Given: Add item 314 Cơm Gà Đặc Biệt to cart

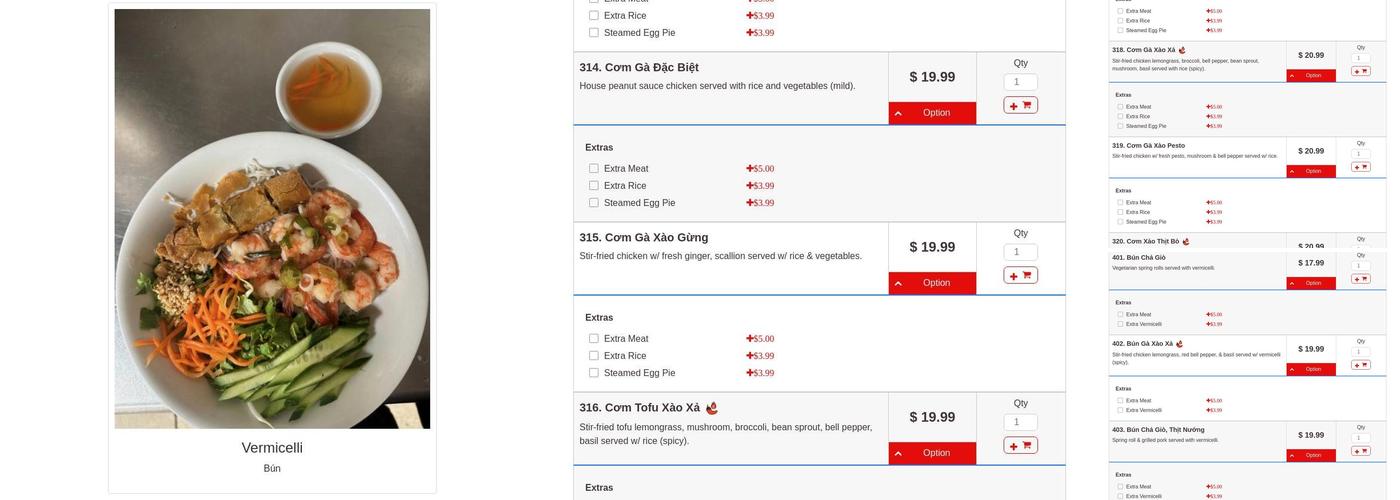Looking at the screenshot, I should pyautogui.click(x=1020, y=105).
